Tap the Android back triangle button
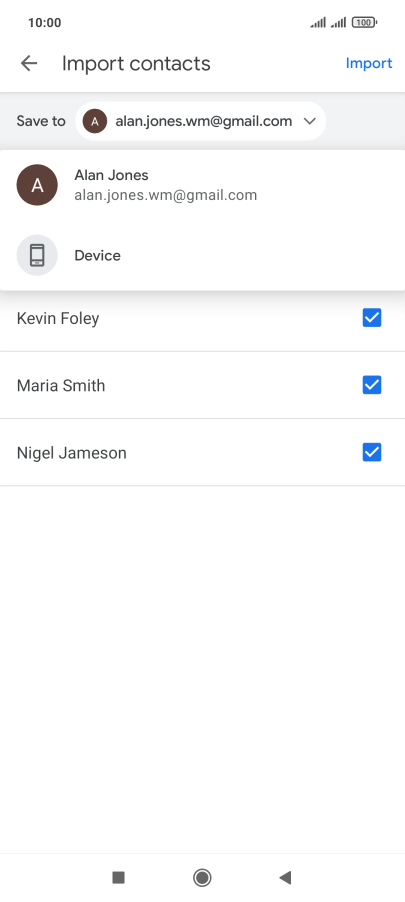The image size is (405, 902). pos(285,877)
